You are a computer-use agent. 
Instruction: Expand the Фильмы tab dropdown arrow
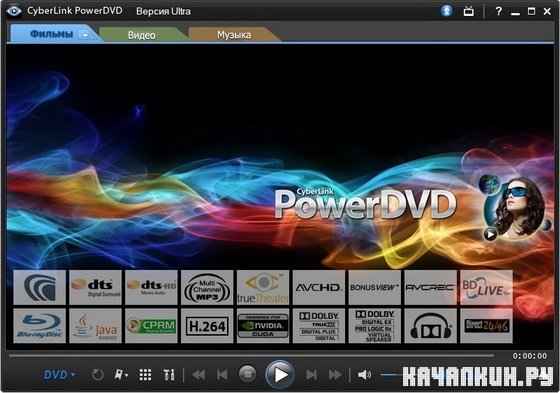[x=85, y=35]
